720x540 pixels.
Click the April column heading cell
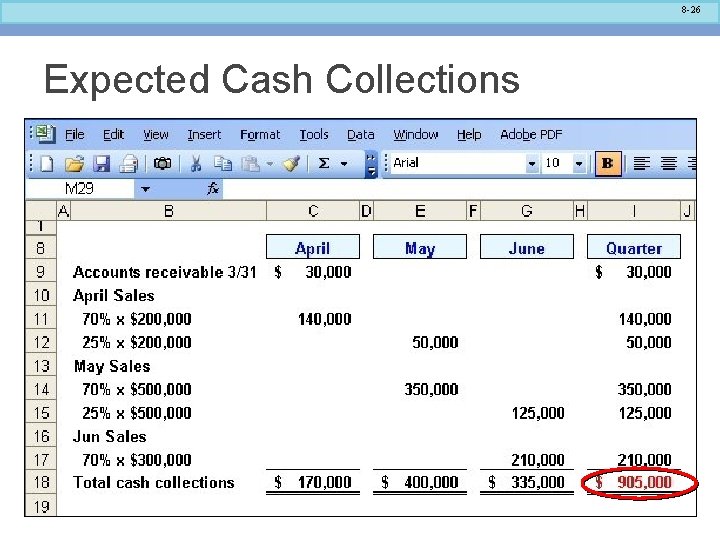point(313,247)
